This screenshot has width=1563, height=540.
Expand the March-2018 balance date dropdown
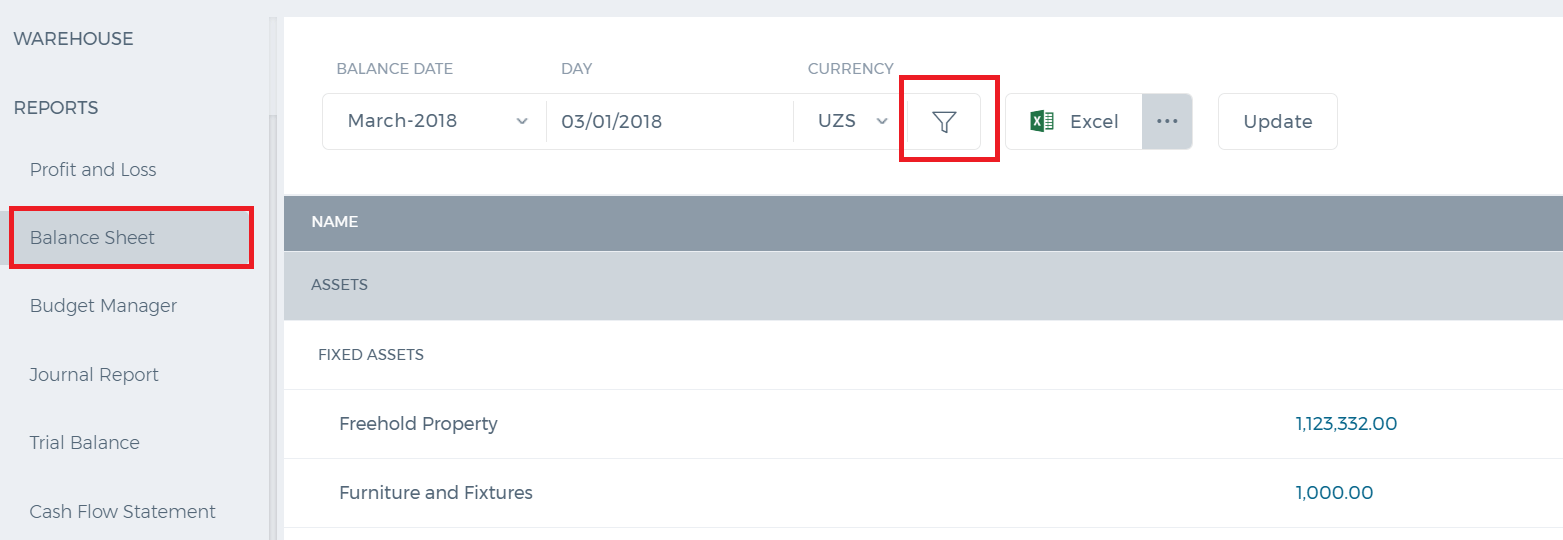click(434, 122)
